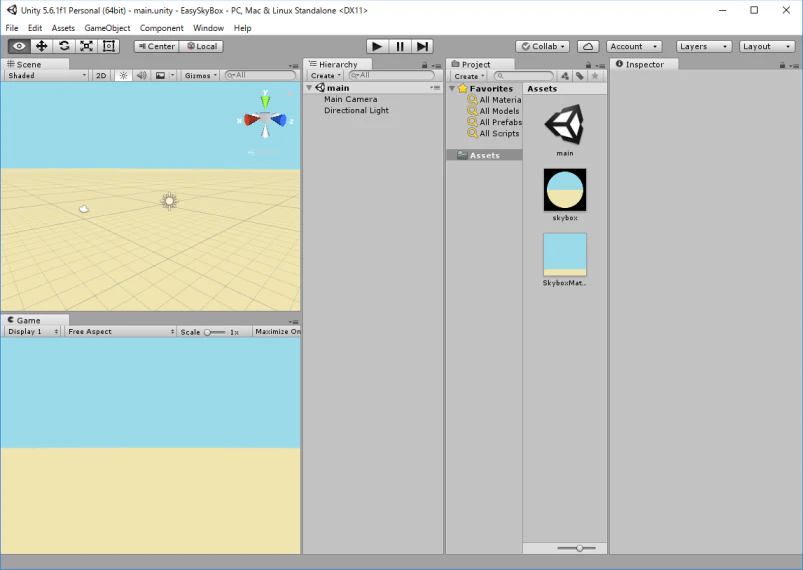Viewport: 803px width, 570px height.
Task: Select Main Camera in Hierarchy
Action: coord(350,99)
